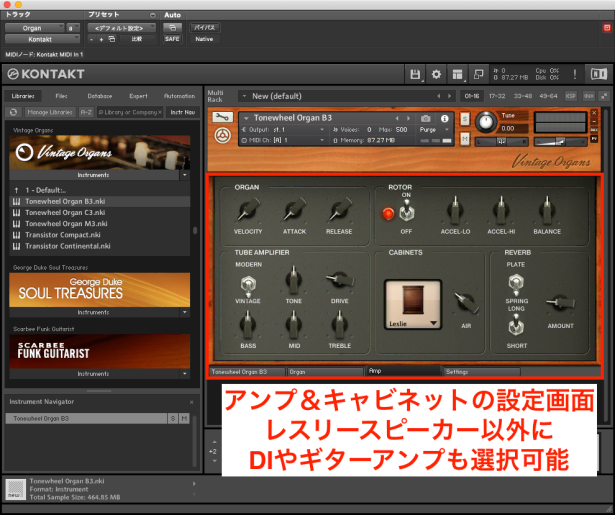Viewport: 615px width, 515px height.
Task: Flip the Plate/Spring reverb switch
Action: 516,284
